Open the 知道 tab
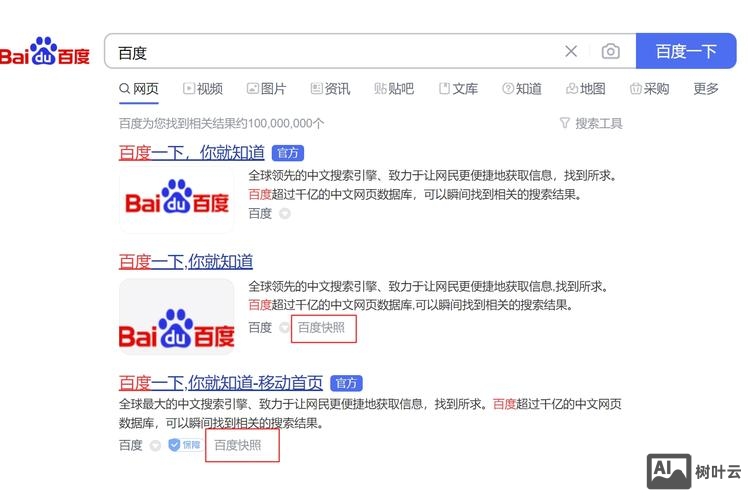Viewport: 749px width, 500px height. (x=522, y=89)
